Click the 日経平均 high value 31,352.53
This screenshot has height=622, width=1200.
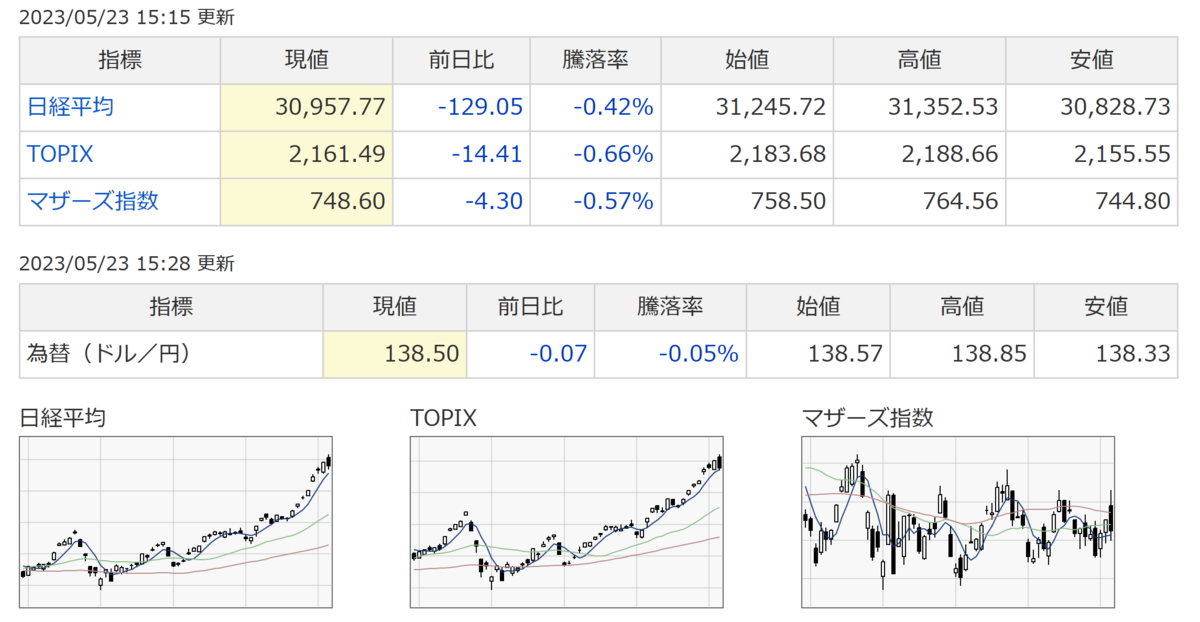tap(942, 107)
